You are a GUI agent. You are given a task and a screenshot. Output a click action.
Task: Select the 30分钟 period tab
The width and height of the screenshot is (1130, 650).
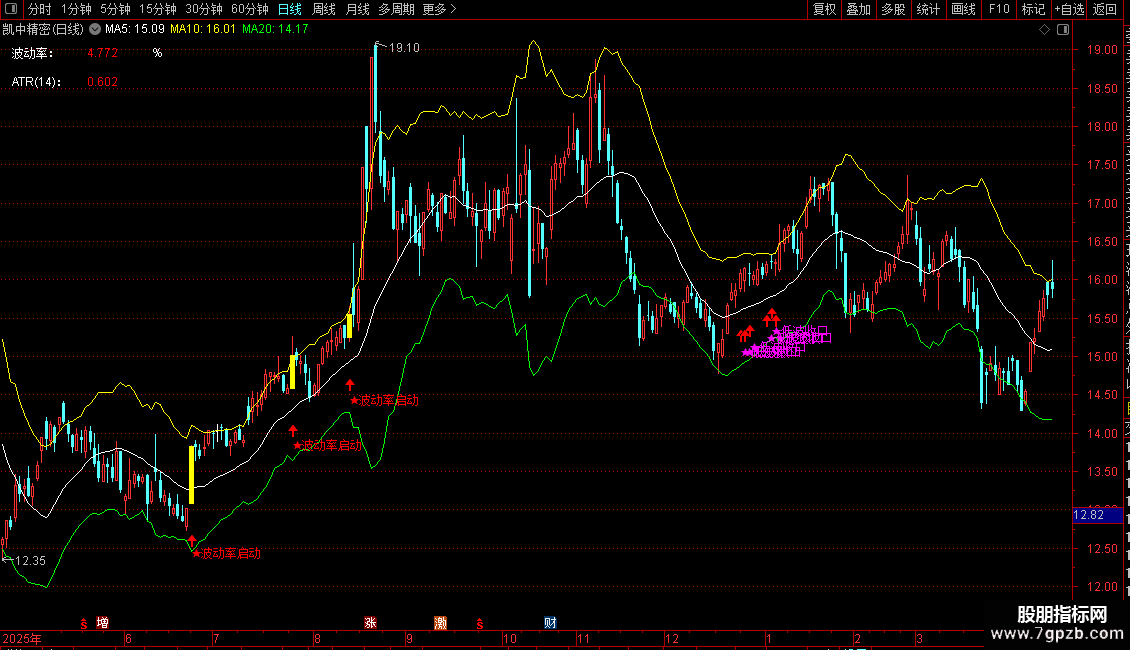click(204, 9)
